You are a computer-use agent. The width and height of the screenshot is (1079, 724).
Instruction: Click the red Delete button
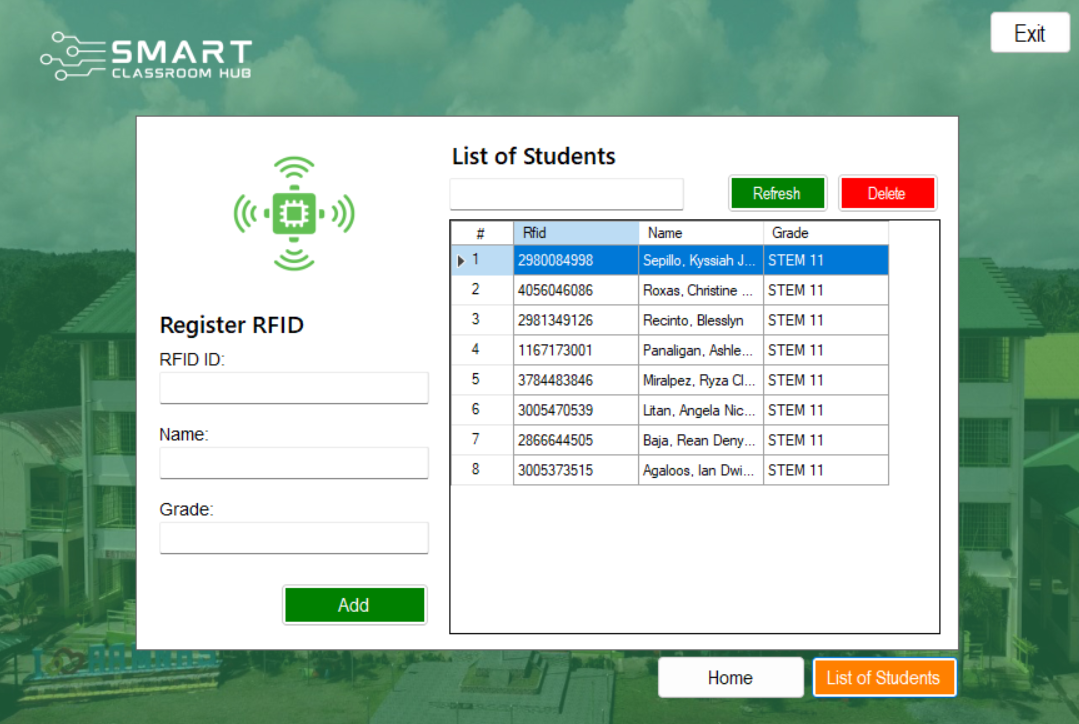(887, 193)
